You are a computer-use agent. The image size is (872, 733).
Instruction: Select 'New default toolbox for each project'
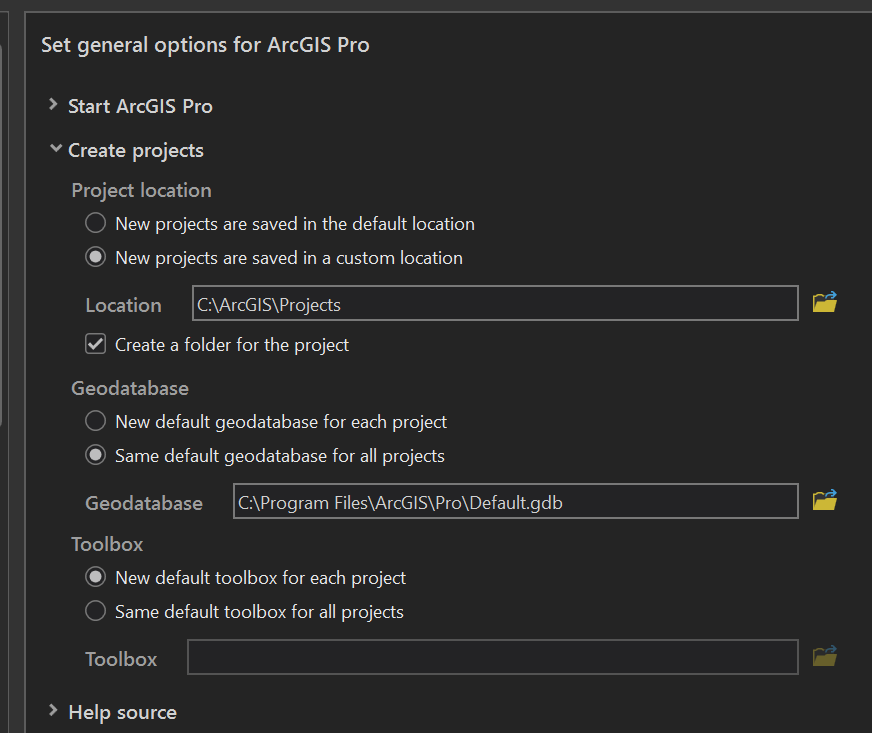pyautogui.click(x=96, y=577)
